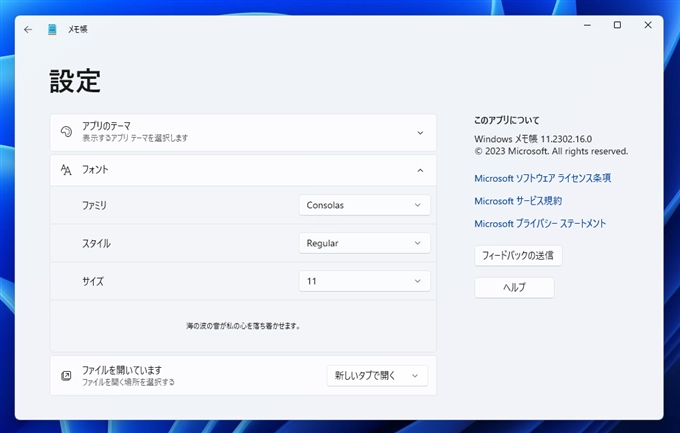680x433 pixels.
Task: Click the copyright 2023 Microsoft text
Action: [551, 151]
